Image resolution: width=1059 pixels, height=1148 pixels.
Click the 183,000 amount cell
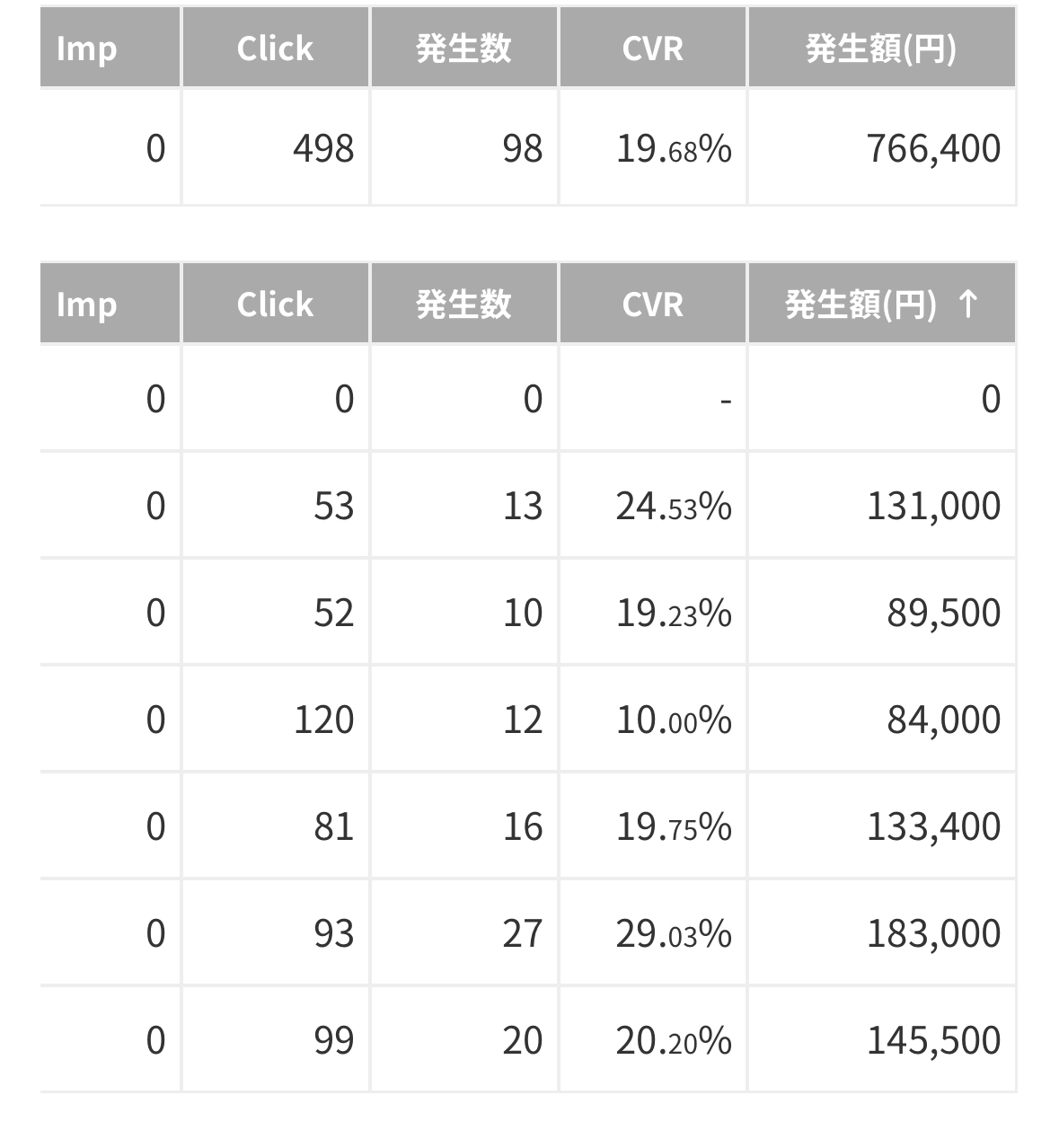933,933
